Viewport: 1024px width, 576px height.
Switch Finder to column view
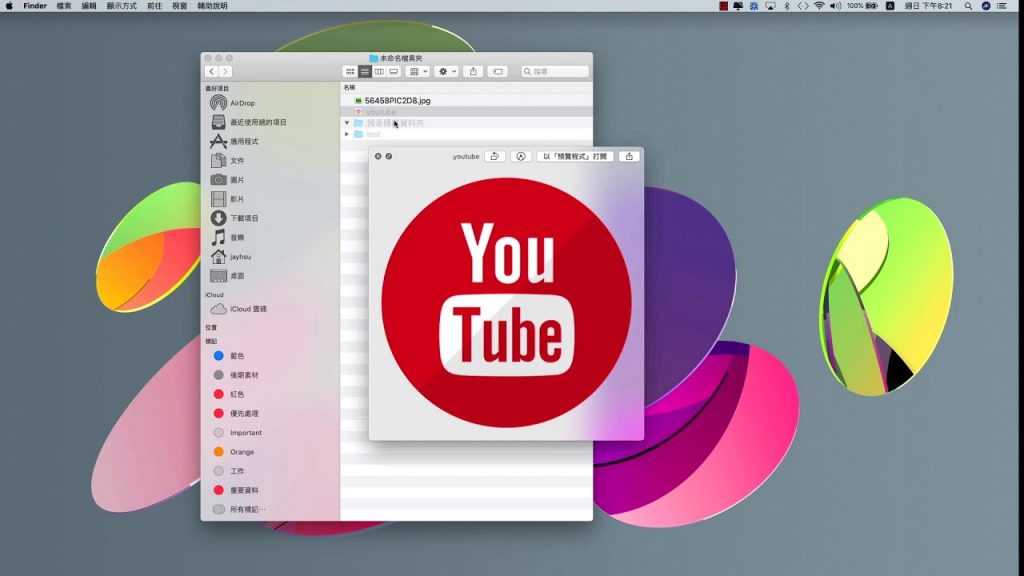[379, 72]
